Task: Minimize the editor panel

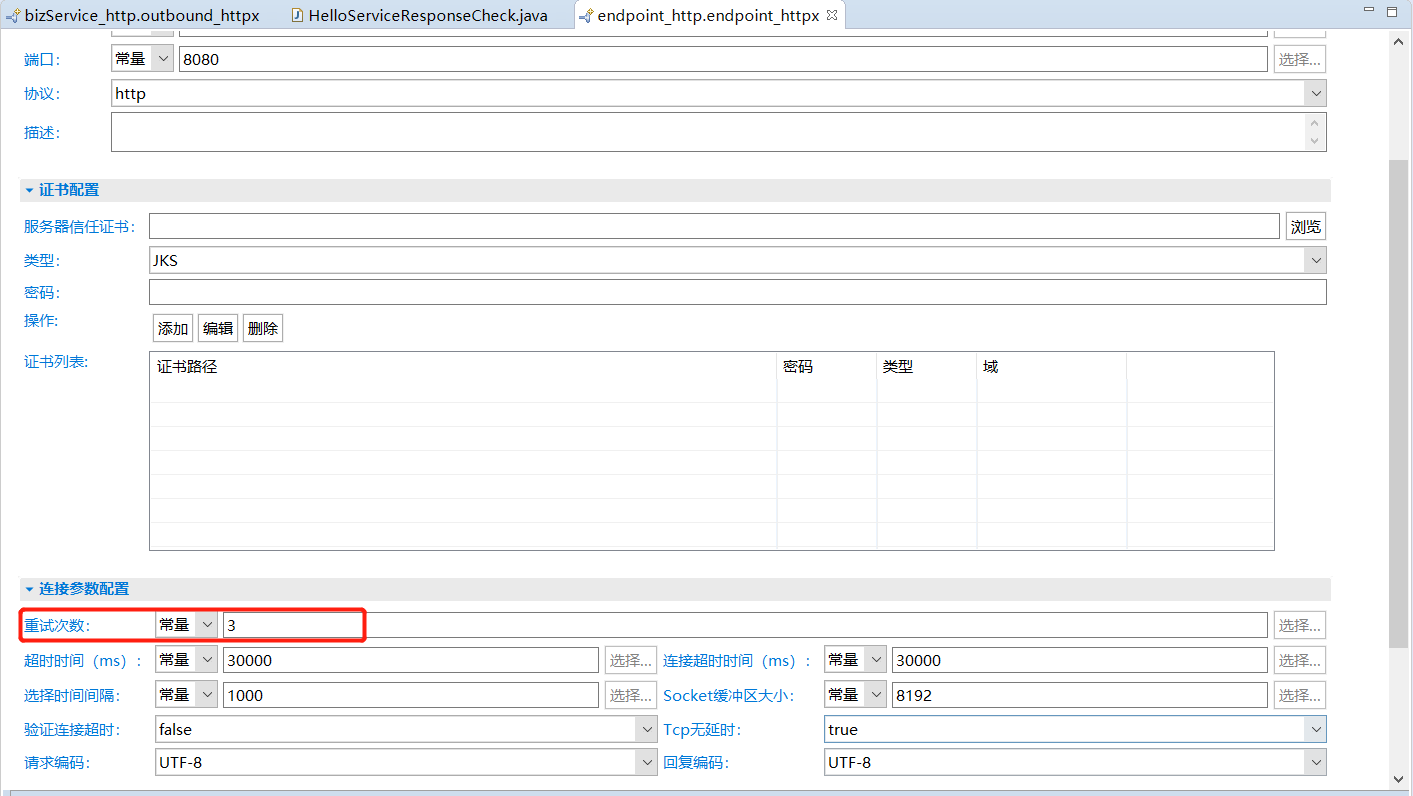Action: click(x=1369, y=11)
